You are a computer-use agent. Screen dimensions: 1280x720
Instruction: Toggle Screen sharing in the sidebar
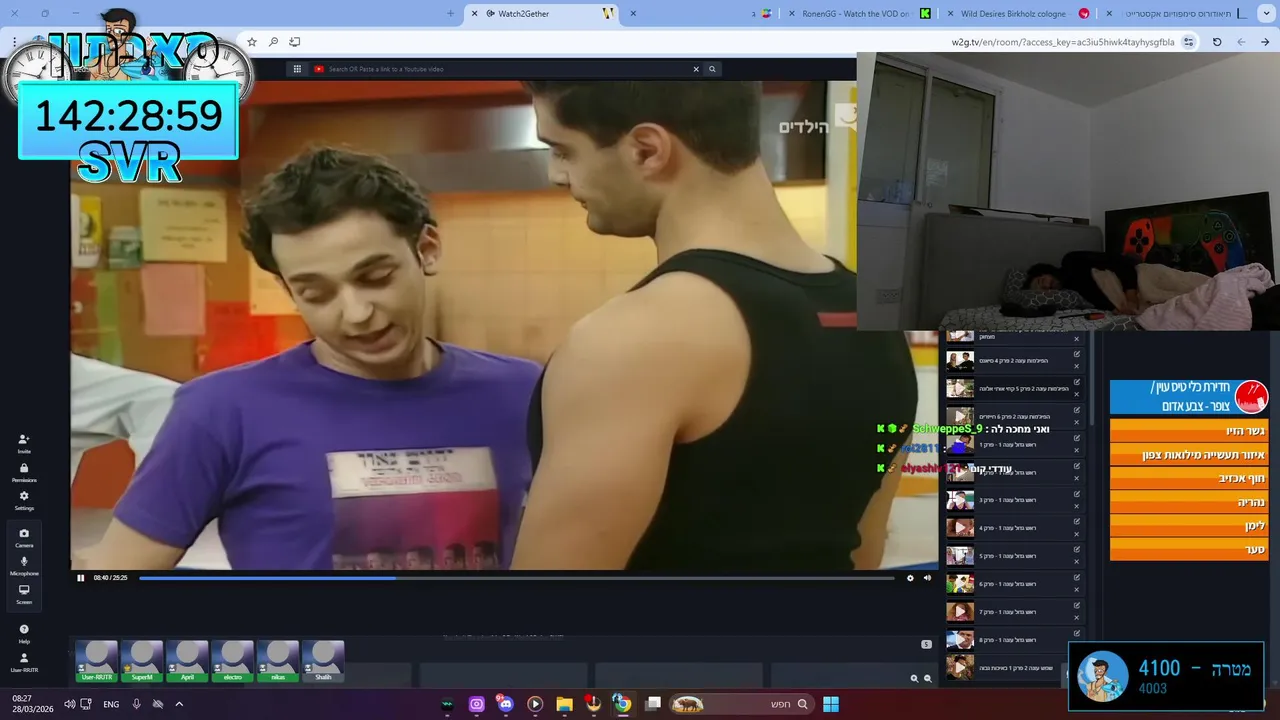click(24, 594)
